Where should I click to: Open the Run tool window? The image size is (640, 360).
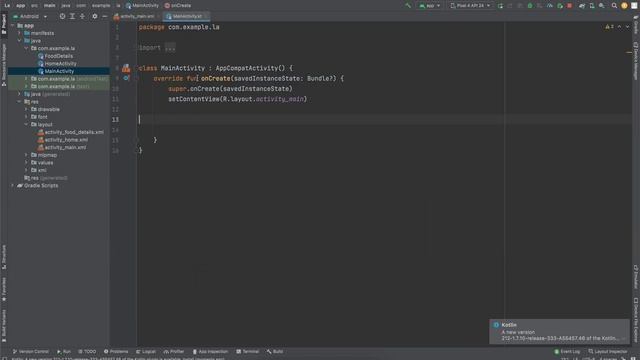pos(64,351)
